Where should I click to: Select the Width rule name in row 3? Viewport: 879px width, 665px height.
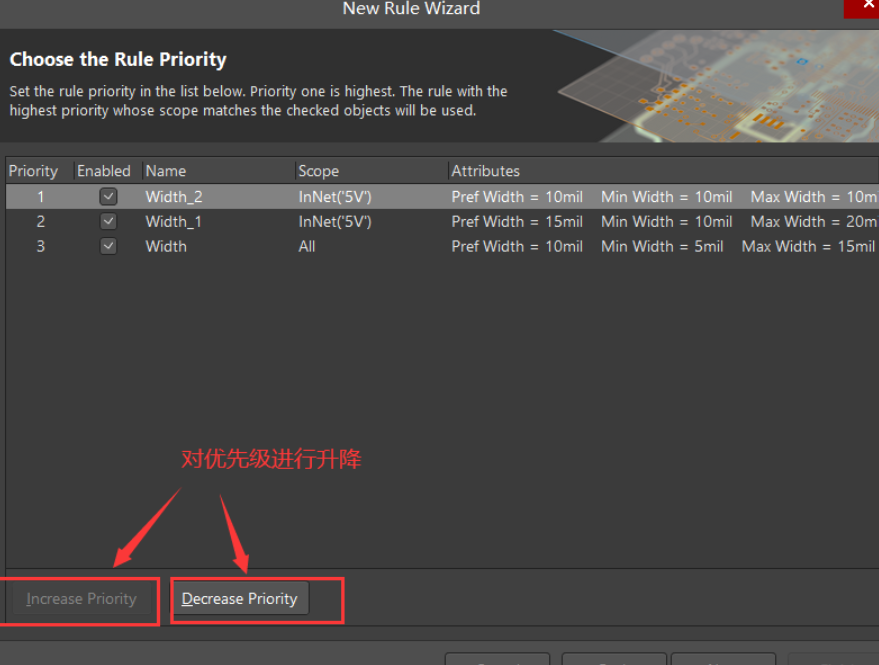pos(166,246)
